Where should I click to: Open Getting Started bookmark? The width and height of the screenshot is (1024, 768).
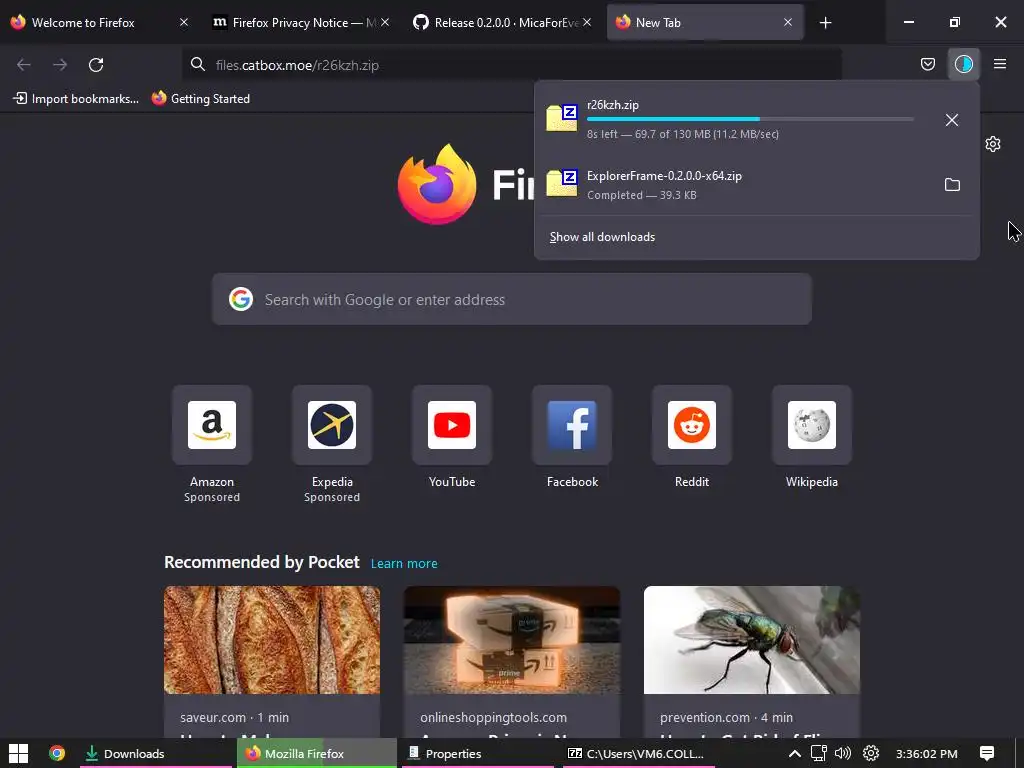(201, 99)
